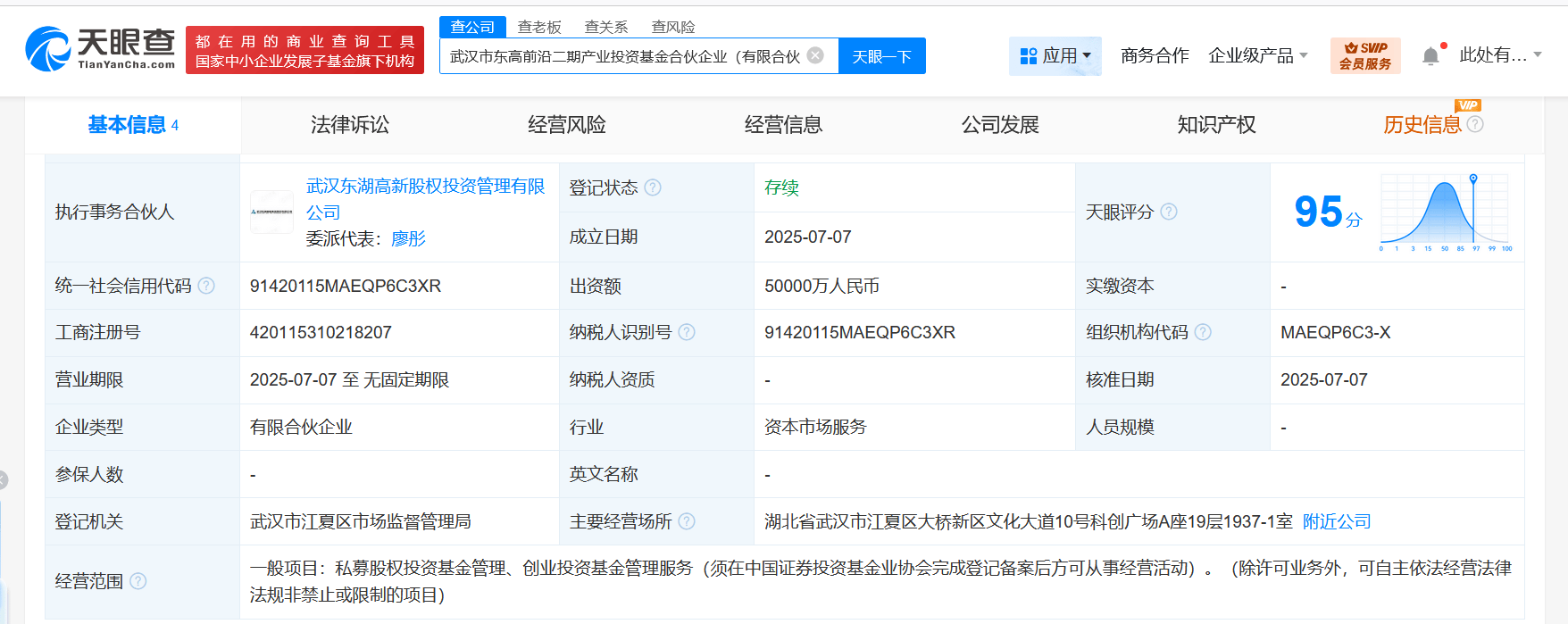Click the 执行事务合伙人 label
Image resolution: width=1568 pixels, height=624 pixels.
click(x=114, y=212)
